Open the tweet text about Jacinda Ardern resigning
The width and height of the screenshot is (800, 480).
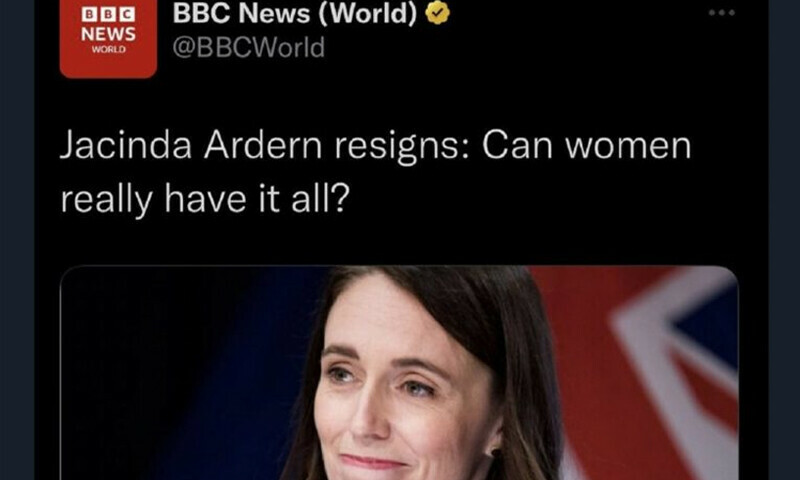coord(376,172)
